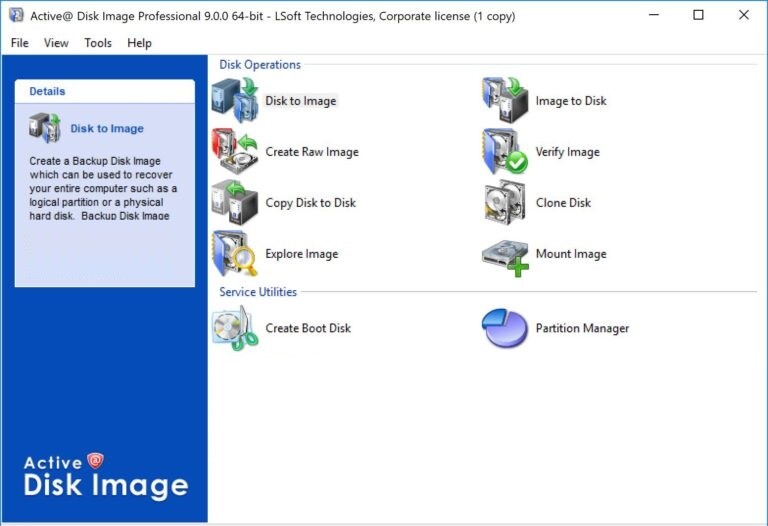
Task: Open the Help menu
Action: point(140,43)
